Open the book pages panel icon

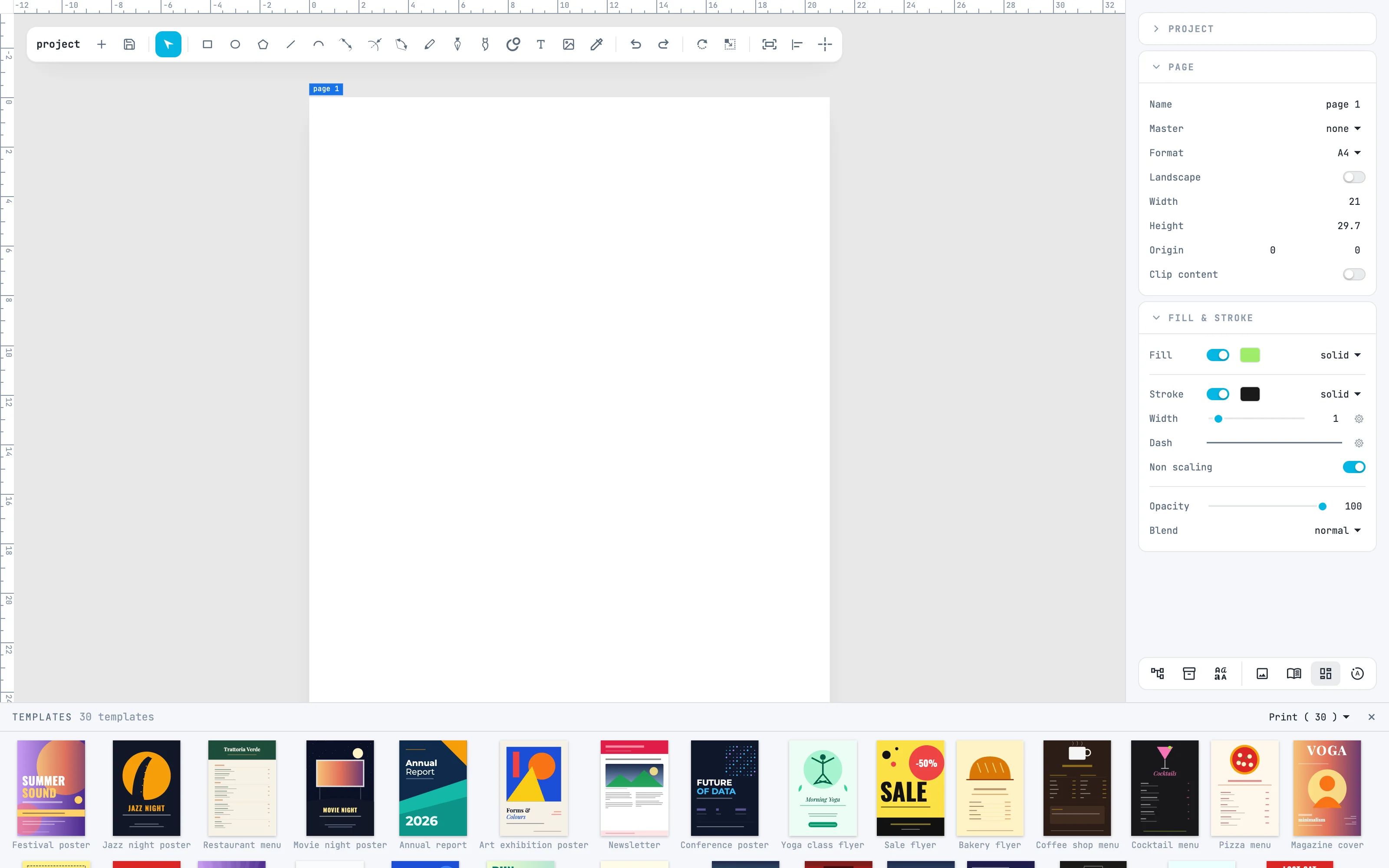pyautogui.click(x=1294, y=674)
